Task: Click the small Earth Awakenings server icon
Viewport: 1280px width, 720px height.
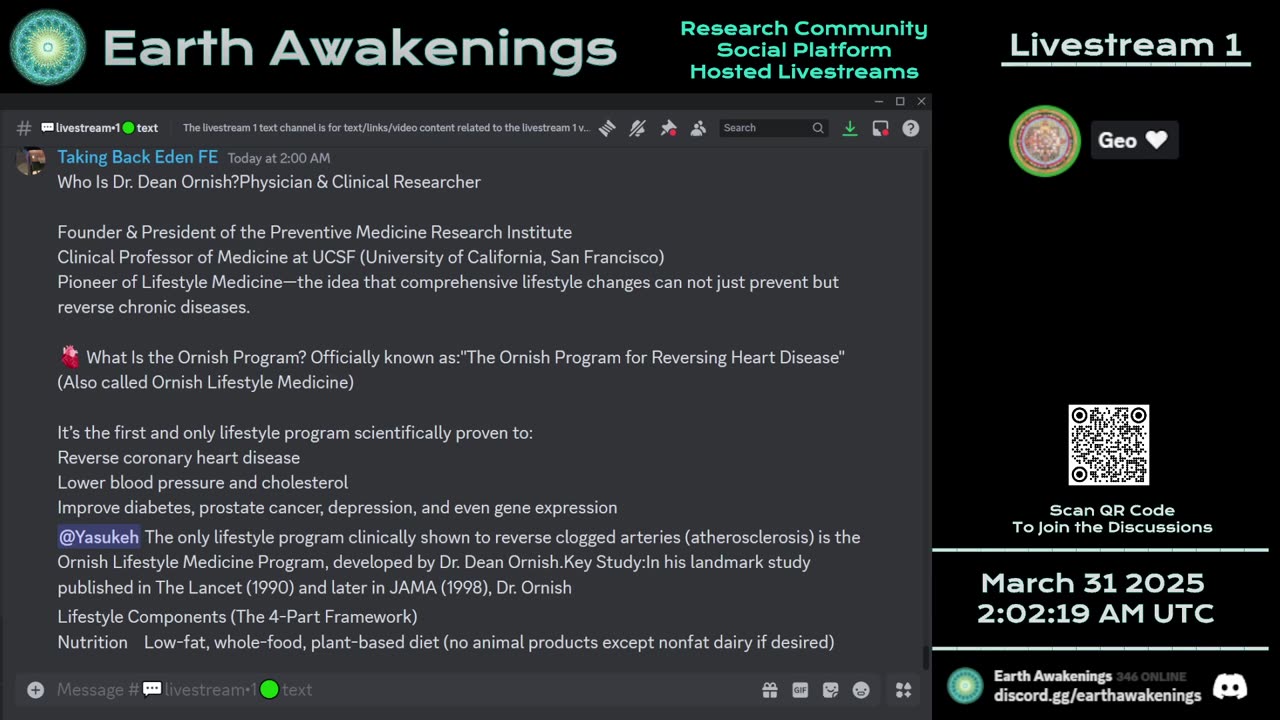Action: coord(965,686)
